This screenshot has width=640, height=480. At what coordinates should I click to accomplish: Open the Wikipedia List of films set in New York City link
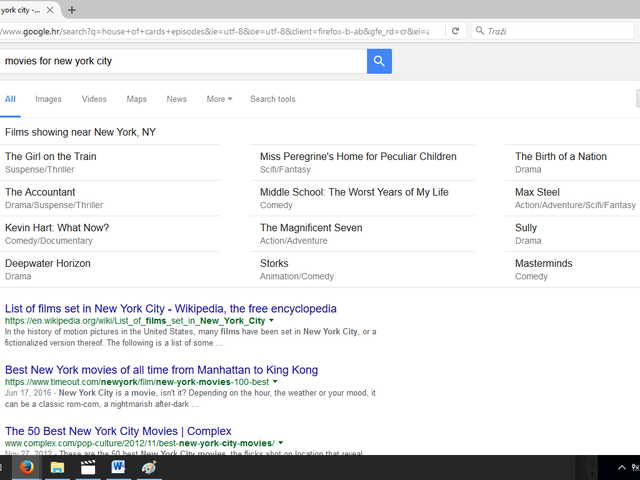point(171,309)
